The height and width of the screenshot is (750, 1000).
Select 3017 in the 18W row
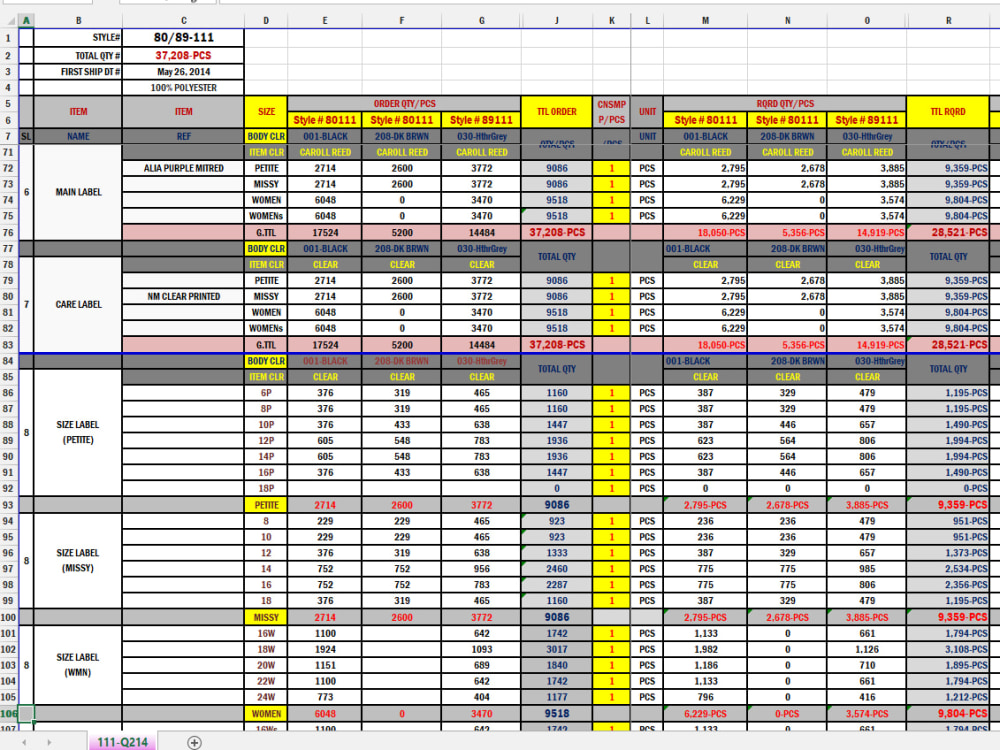557,649
